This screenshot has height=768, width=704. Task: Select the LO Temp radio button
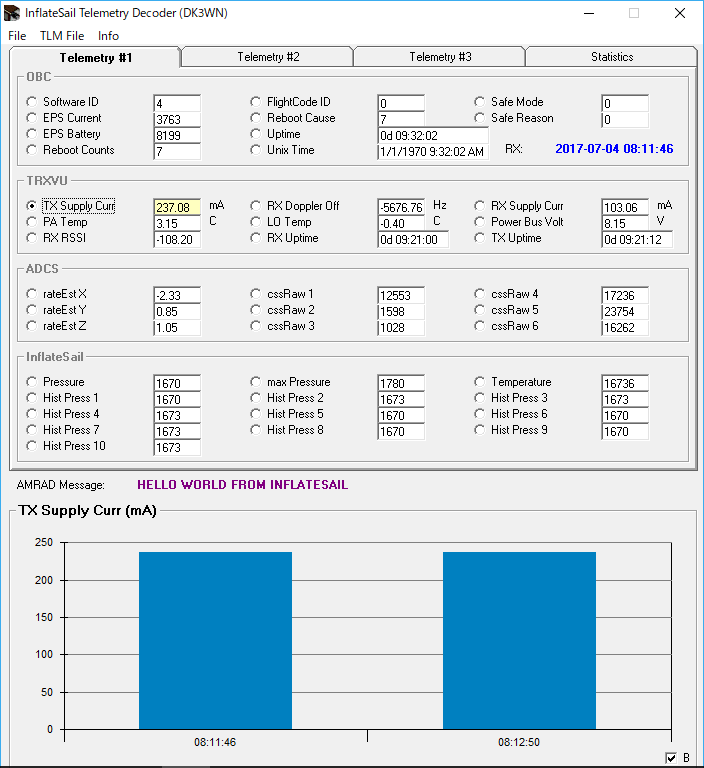(255, 222)
